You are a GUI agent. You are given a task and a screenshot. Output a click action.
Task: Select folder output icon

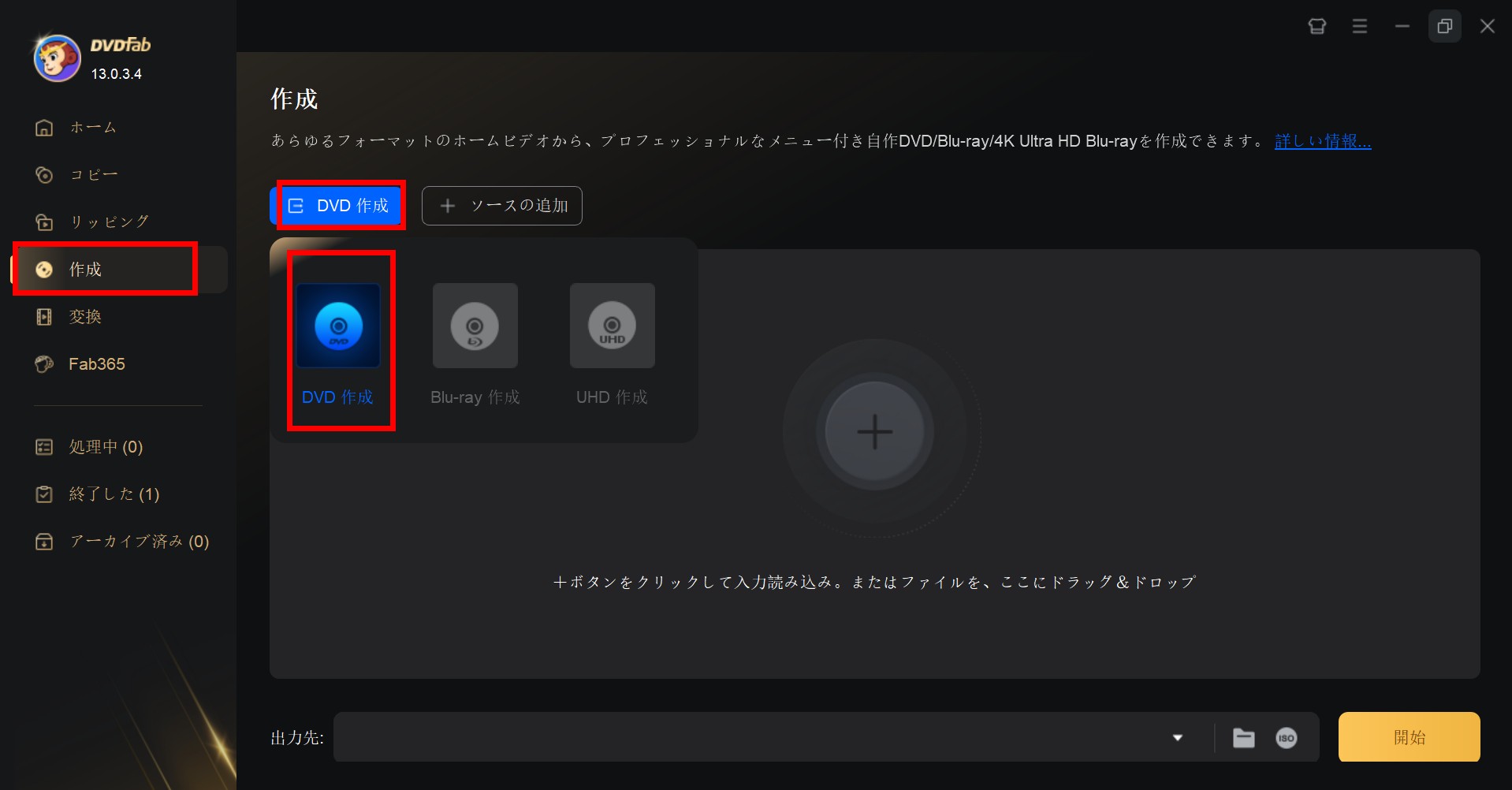[x=1244, y=738]
